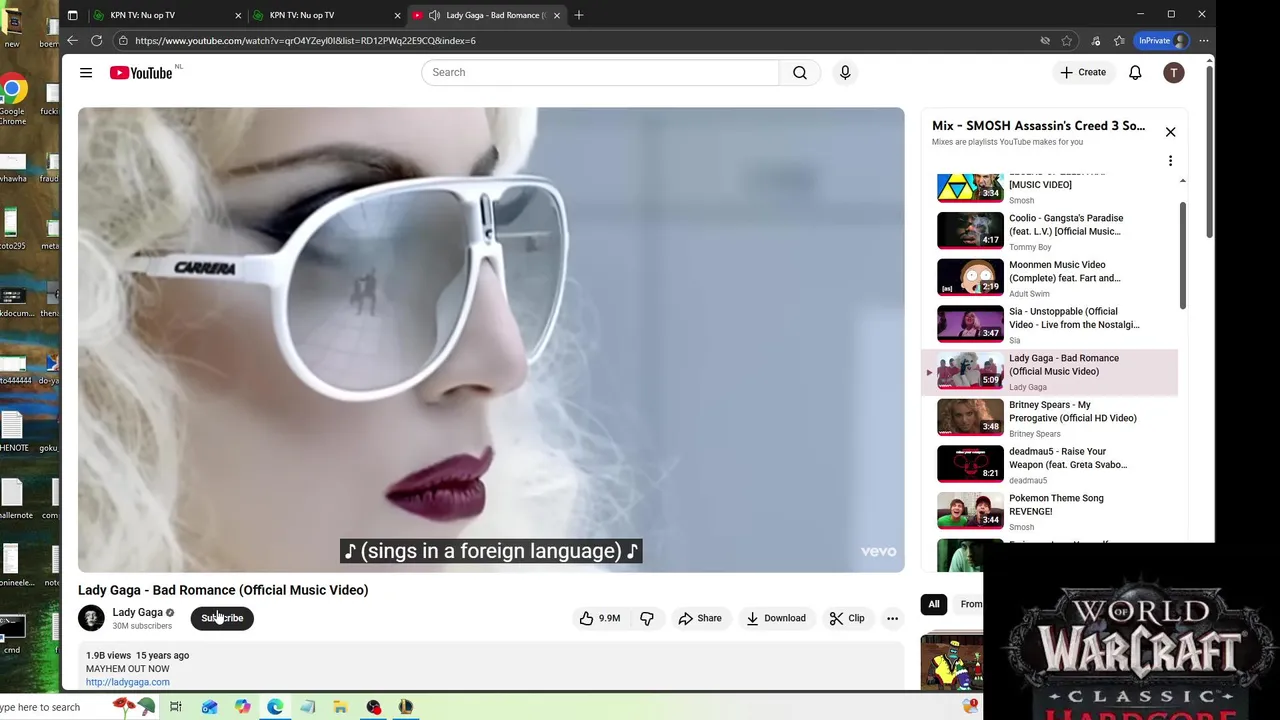Mute the Lady Gaga tab via speaker icon
The width and height of the screenshot is (1280, 720).
pos(434,15)
